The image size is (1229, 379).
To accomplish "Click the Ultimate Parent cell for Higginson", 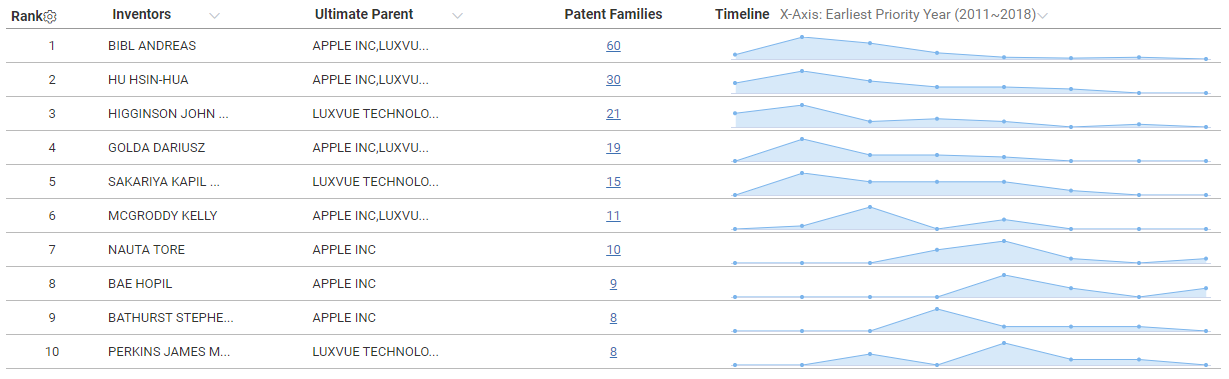I will point(375,114).
